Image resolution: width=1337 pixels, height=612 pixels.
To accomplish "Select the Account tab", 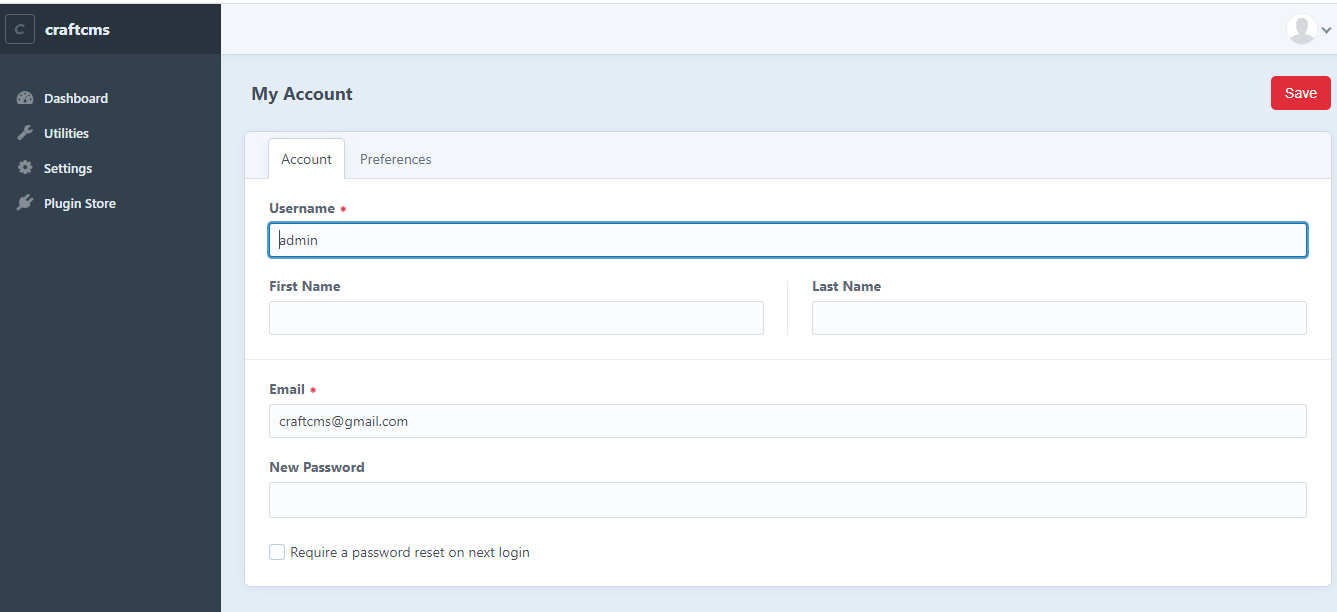I will [x=306, y=159].
